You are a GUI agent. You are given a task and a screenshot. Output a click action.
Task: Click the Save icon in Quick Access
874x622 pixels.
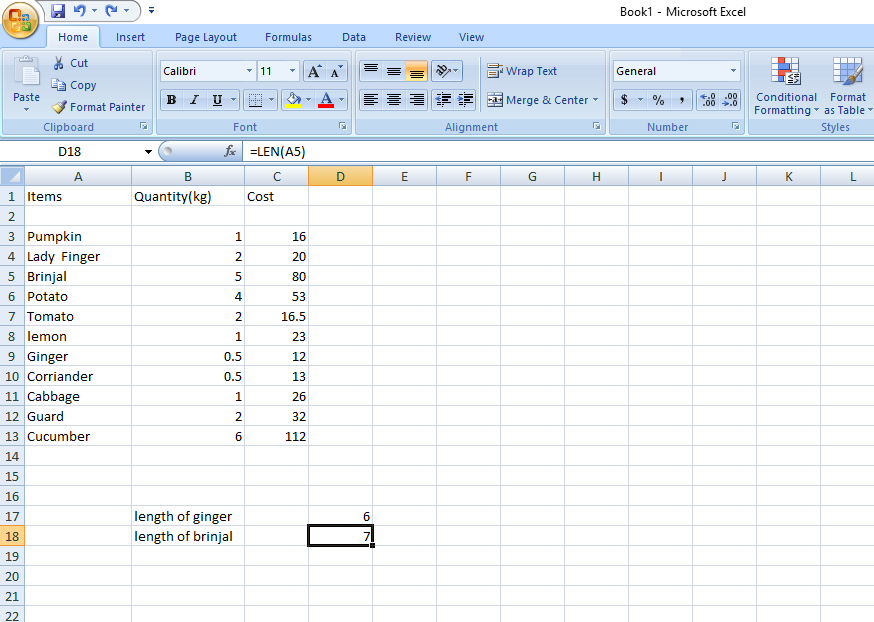[58, 11]
